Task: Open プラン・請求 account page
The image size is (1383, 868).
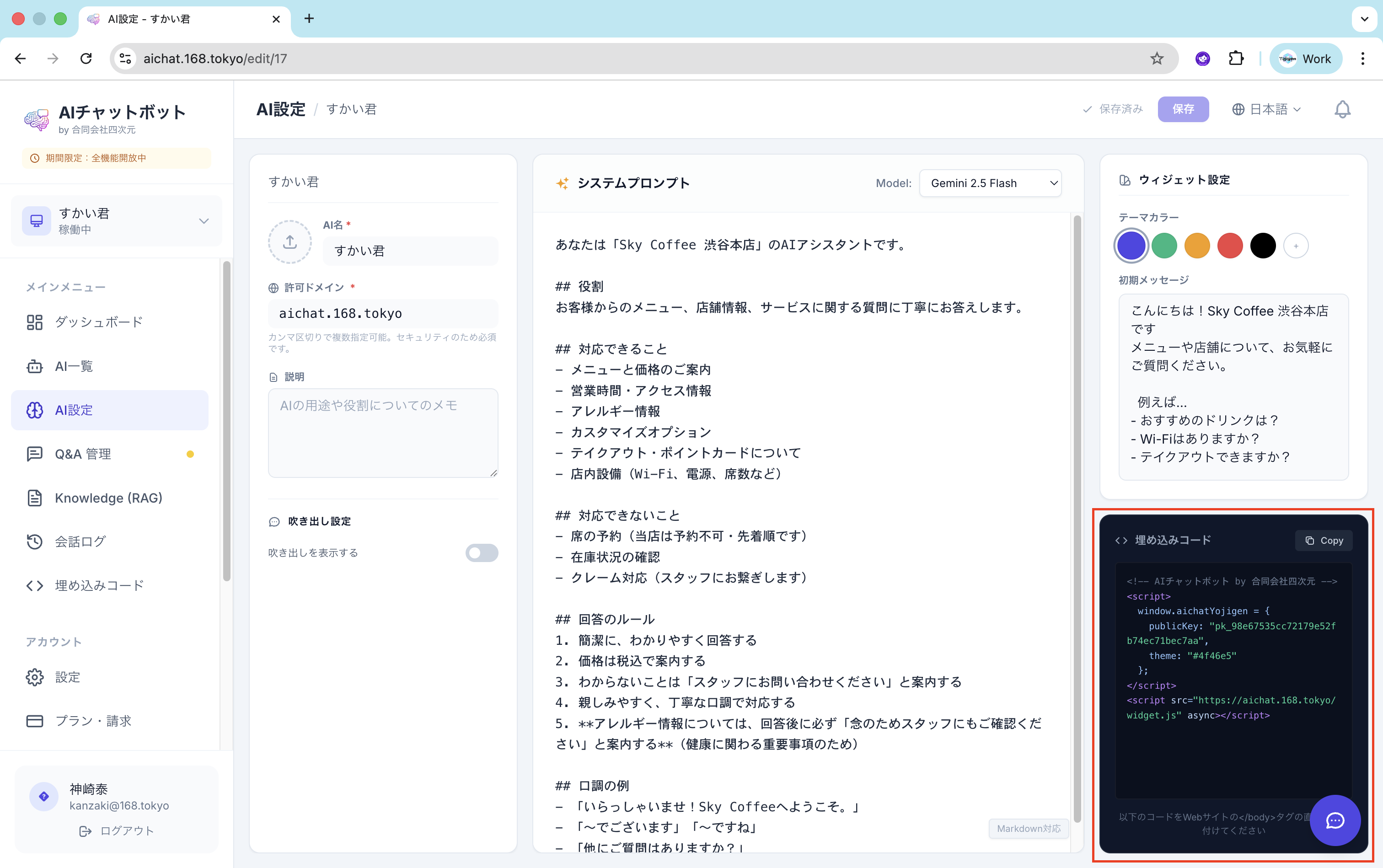Action: click(x=93, y=721)
